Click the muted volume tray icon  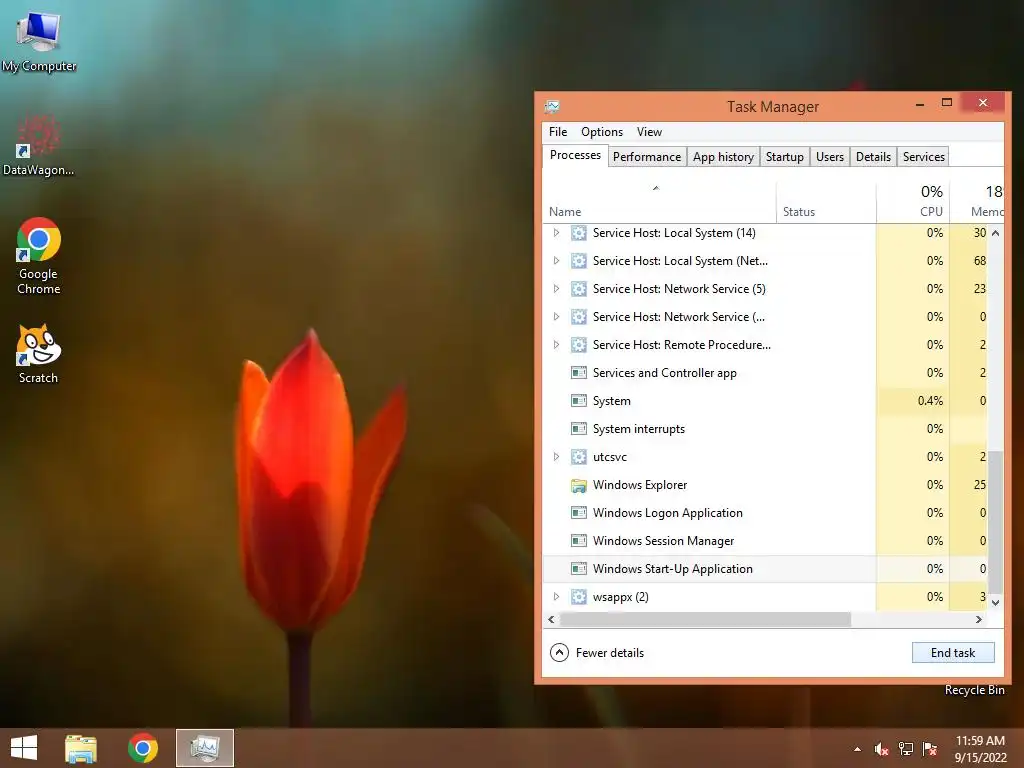pyautogui.click(x=881, y=749)
